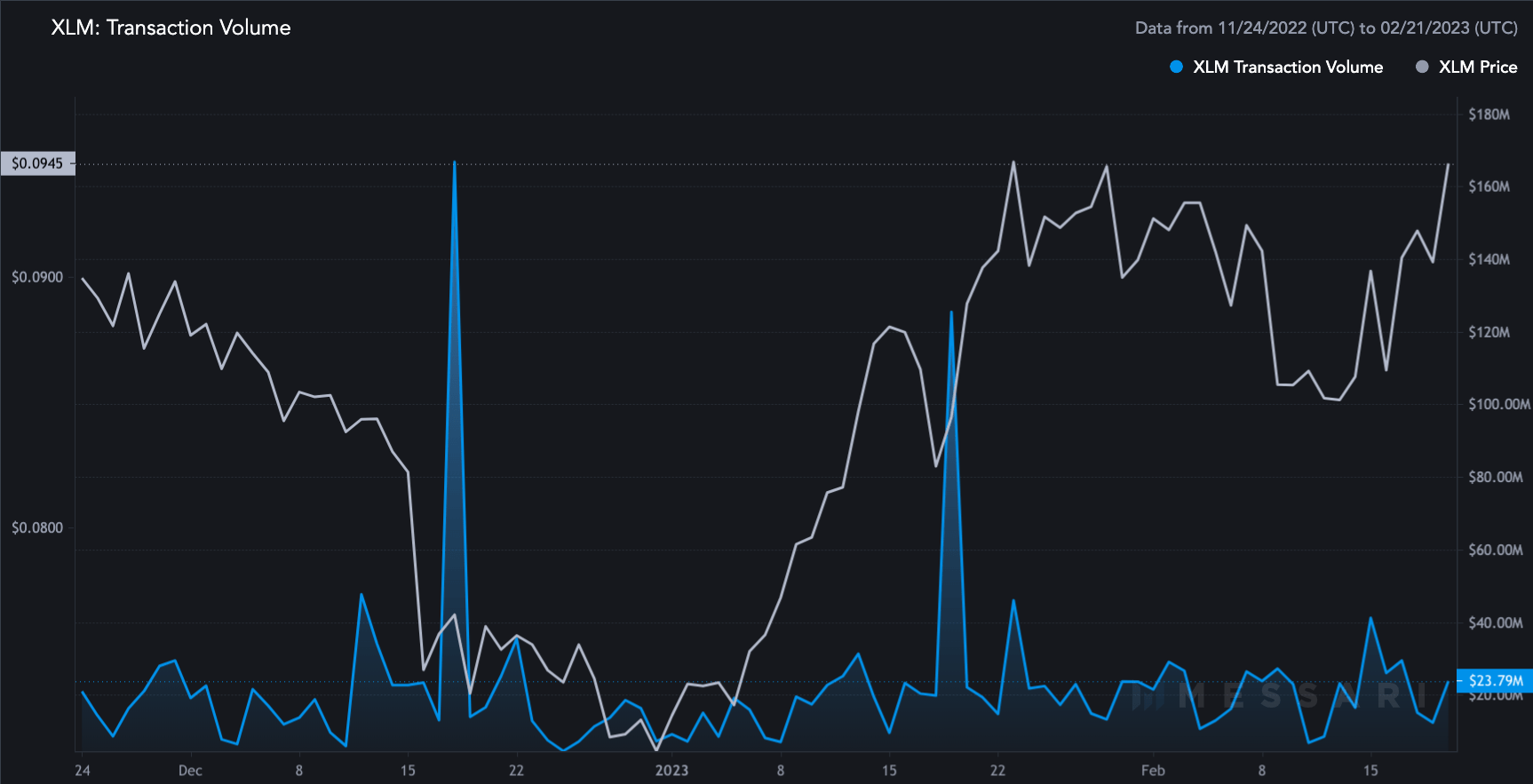This screenshot has width=1533, height=784.
Task: Click the grey XLM Price legend dot
Action: coord(1422,67)
